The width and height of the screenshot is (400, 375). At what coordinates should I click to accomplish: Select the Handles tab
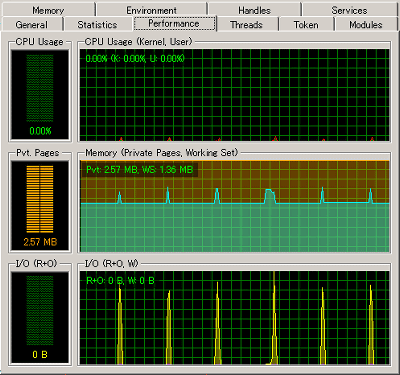[254, 10]
